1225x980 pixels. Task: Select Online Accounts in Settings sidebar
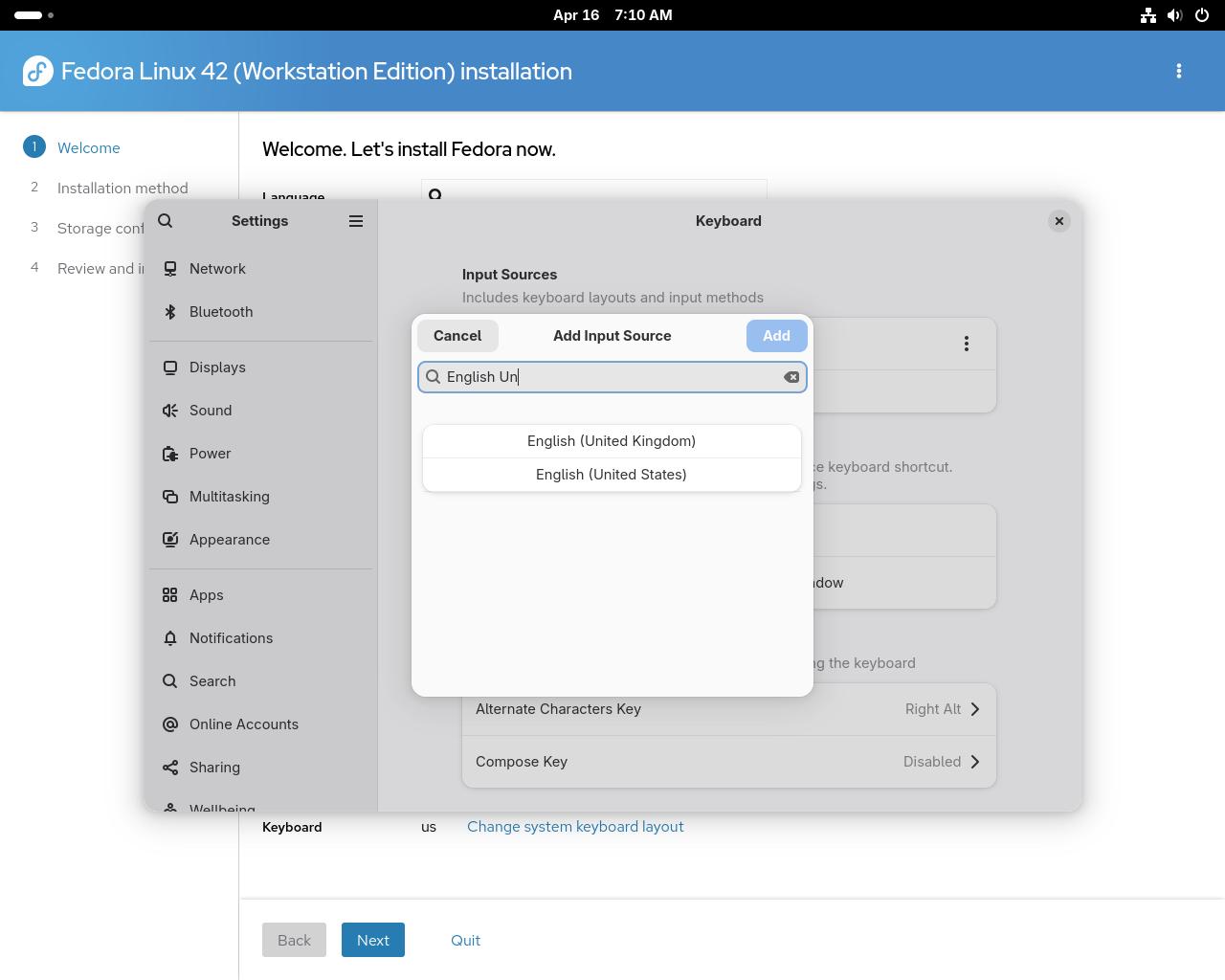pos(260,724)
